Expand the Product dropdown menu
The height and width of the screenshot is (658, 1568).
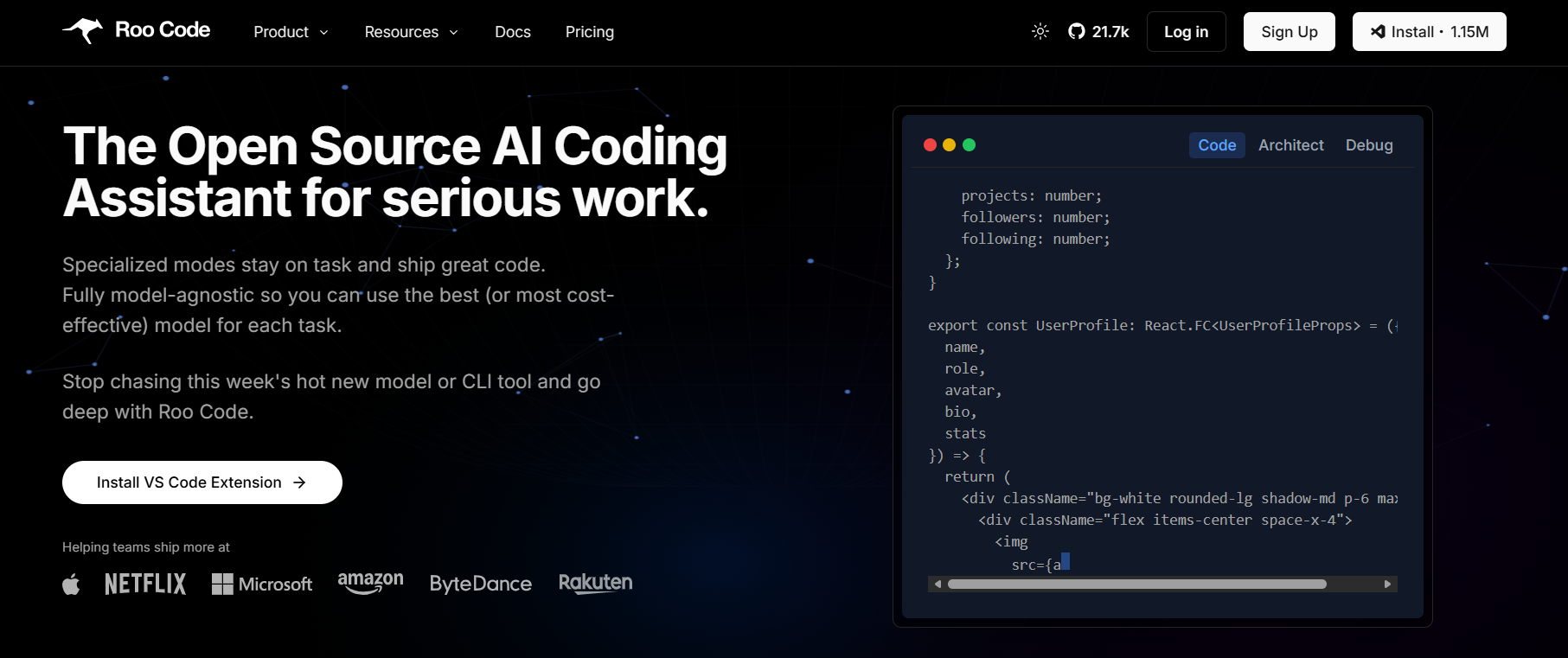click(x=291, y=32)
